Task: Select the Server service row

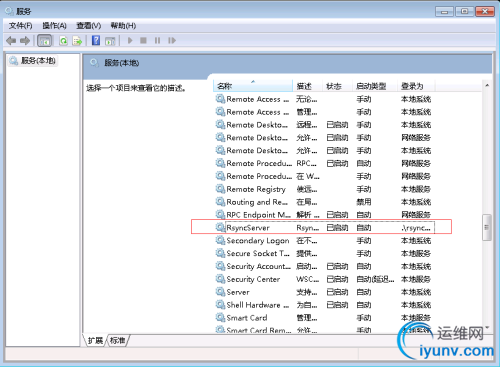Action: pos(323,292)
